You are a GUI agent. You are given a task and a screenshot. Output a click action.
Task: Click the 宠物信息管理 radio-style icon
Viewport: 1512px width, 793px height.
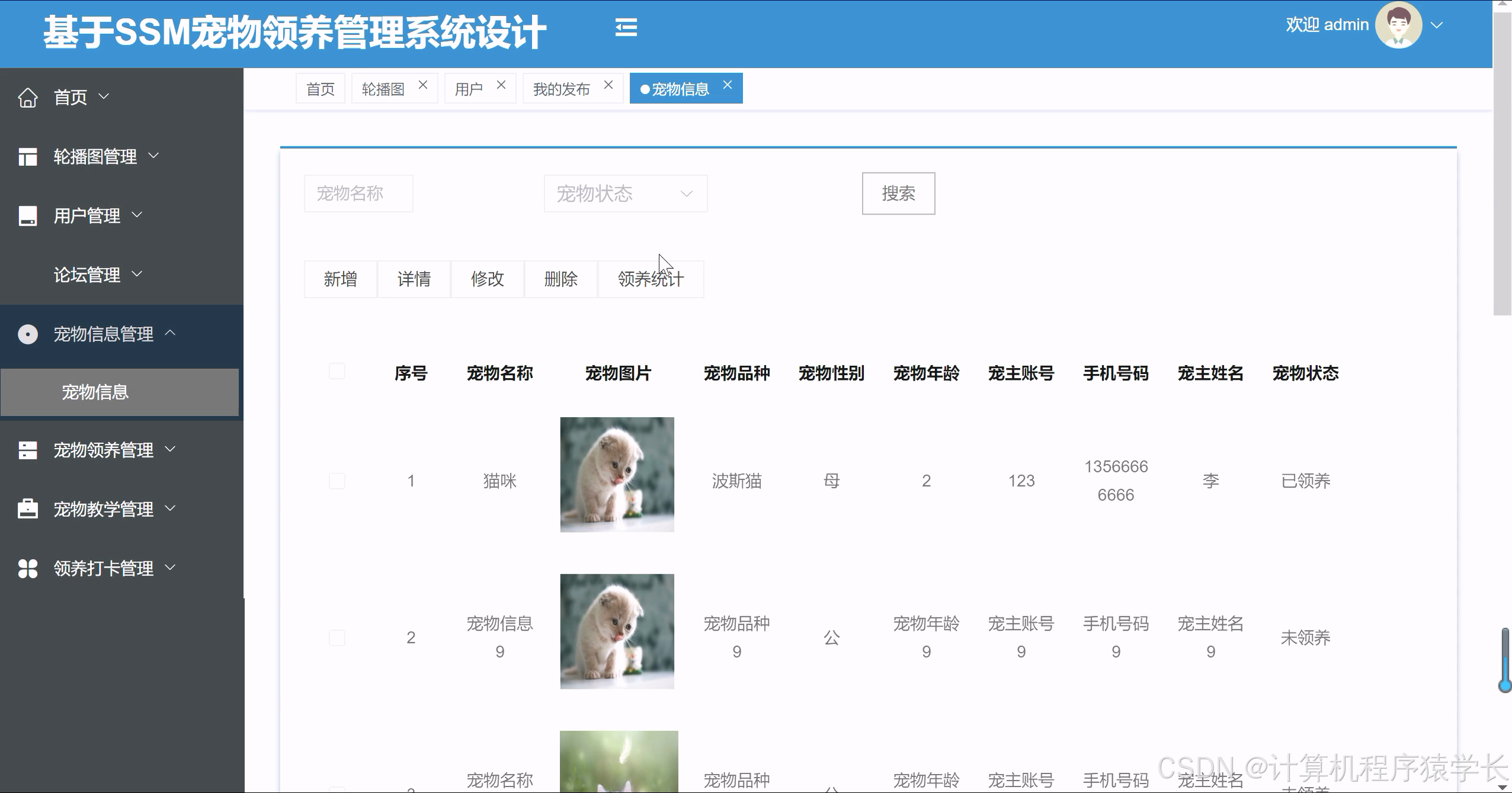tap(28, 334)
